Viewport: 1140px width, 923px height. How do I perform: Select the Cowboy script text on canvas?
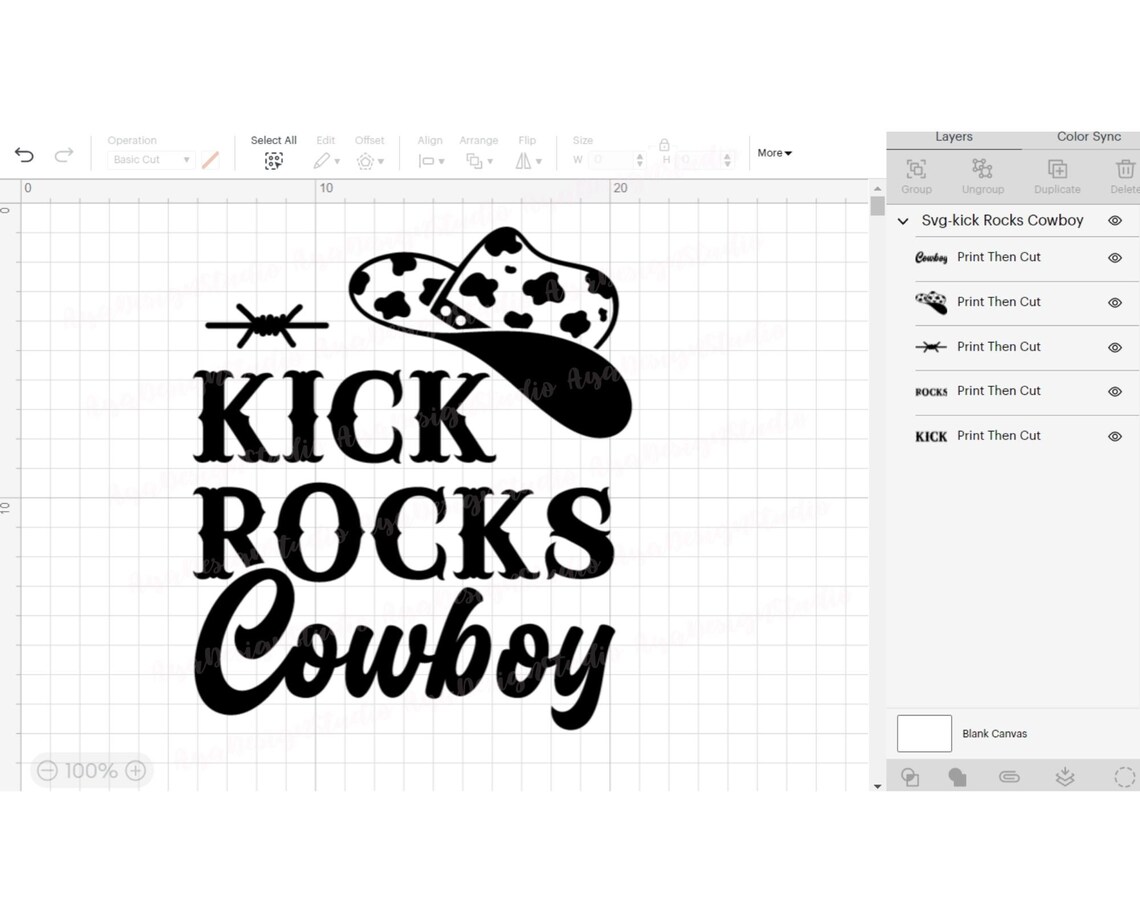point(404,650)
